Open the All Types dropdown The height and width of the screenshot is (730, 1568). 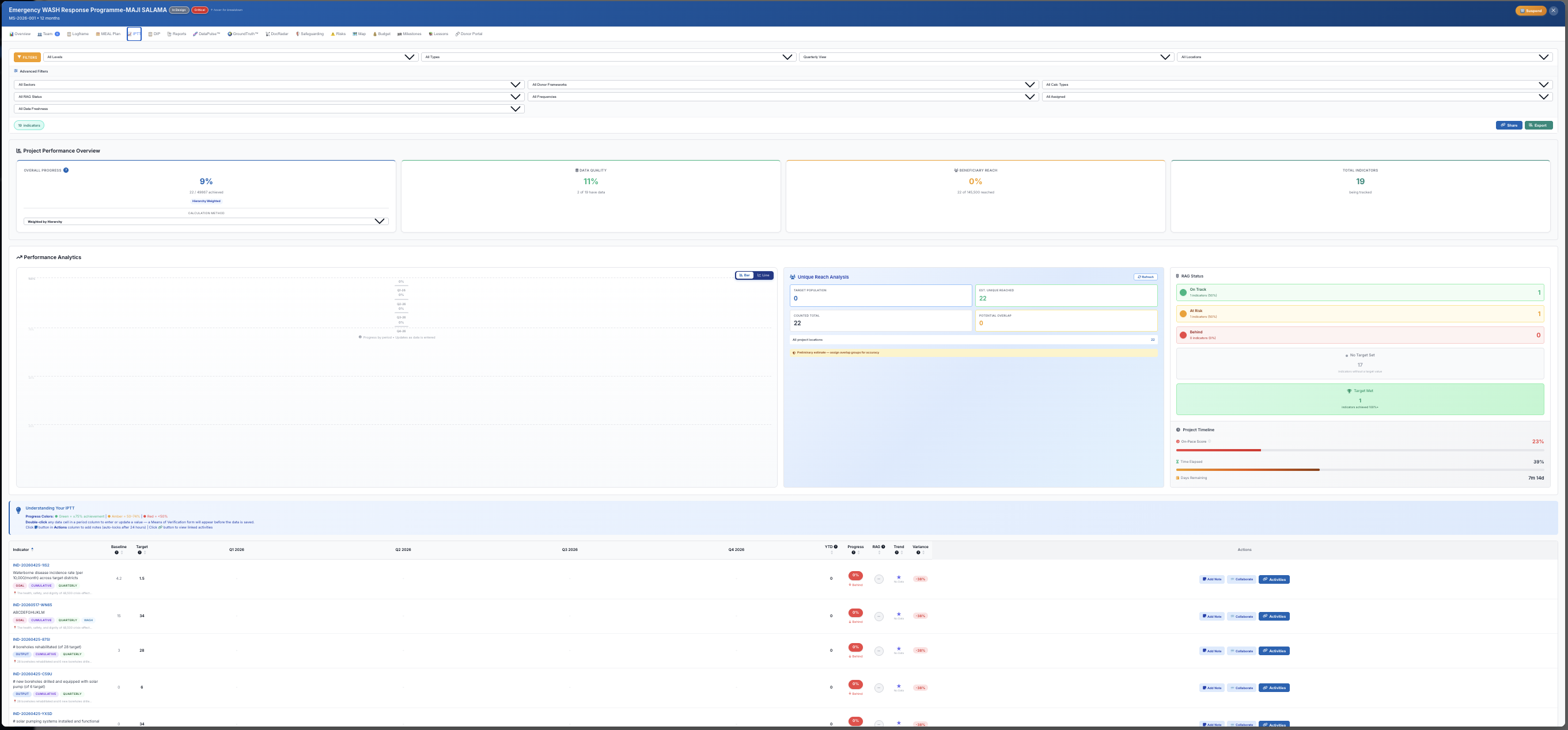(608, 57)
